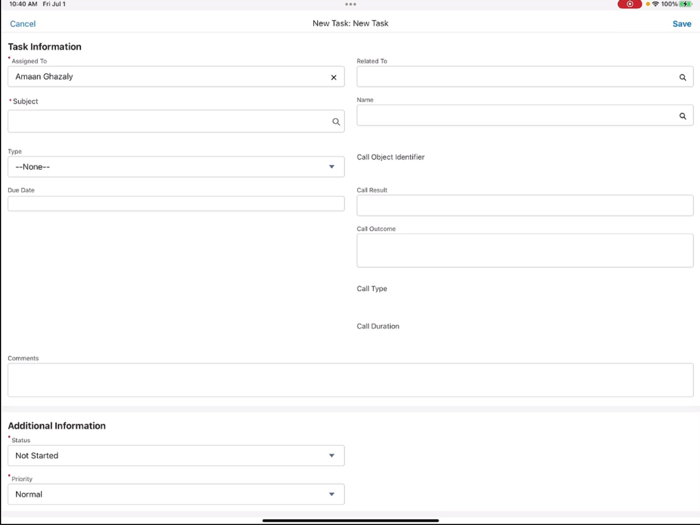
Task: Cancel the new task
Action: point(23,24)
